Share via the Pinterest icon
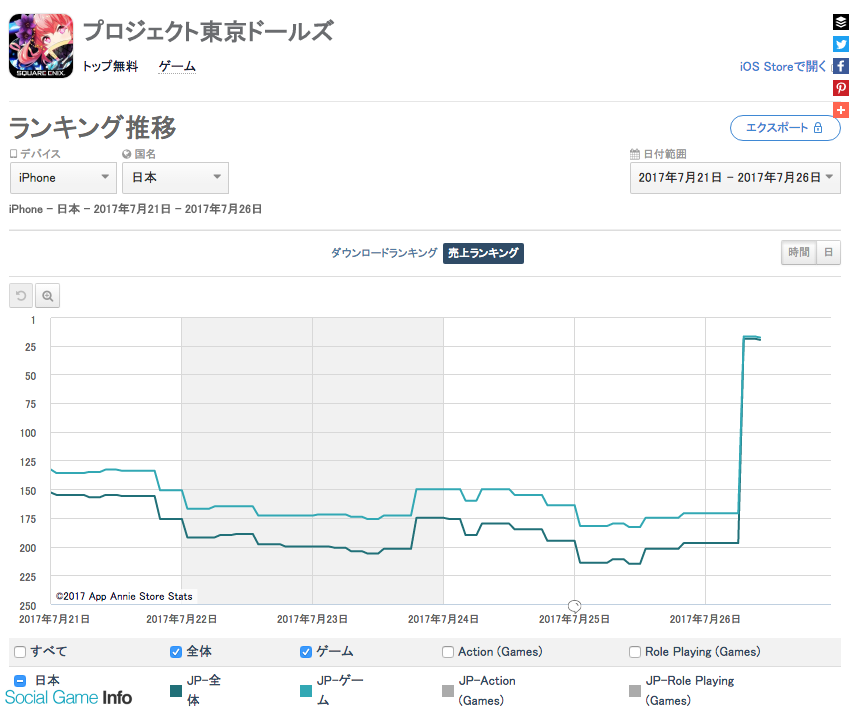 click(841, 88)
